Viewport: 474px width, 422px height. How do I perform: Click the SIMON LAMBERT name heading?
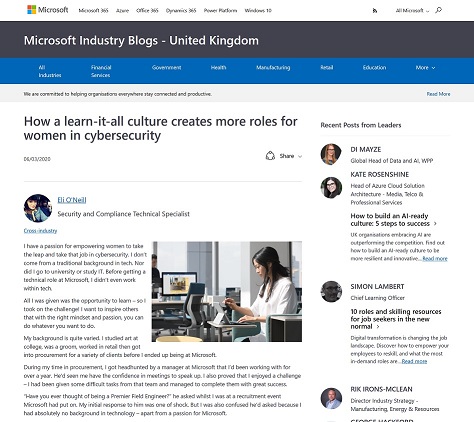click(377, 287)
